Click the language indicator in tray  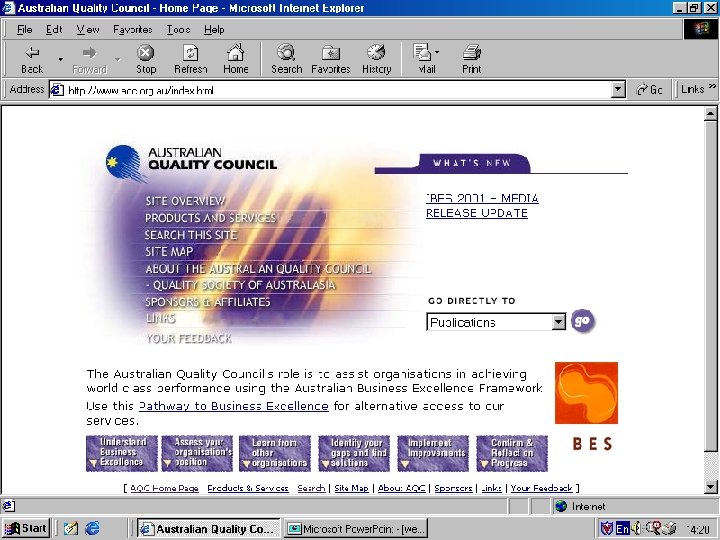pos(622,529)
